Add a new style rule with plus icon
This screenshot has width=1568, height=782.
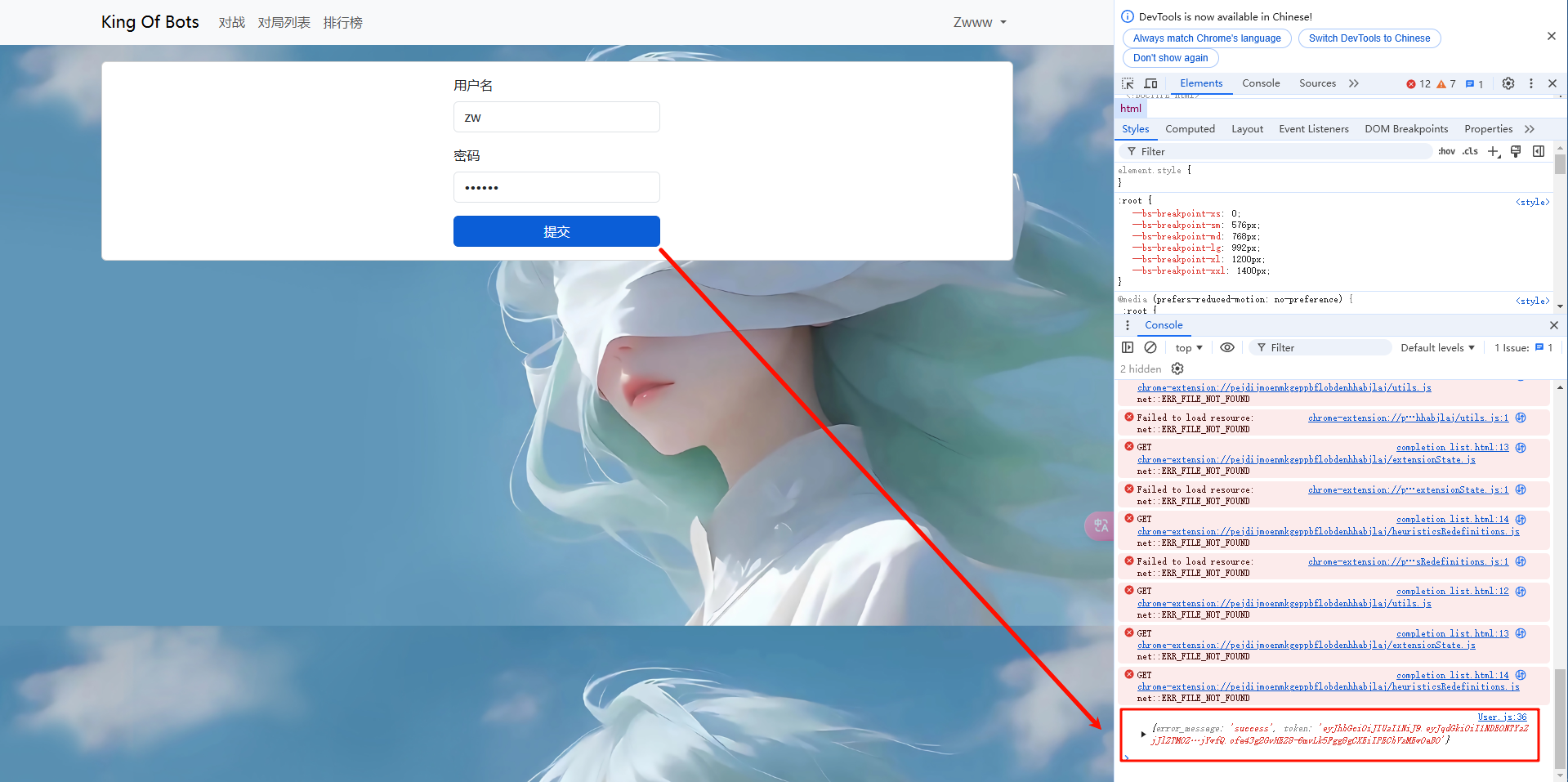[1494, 151]
